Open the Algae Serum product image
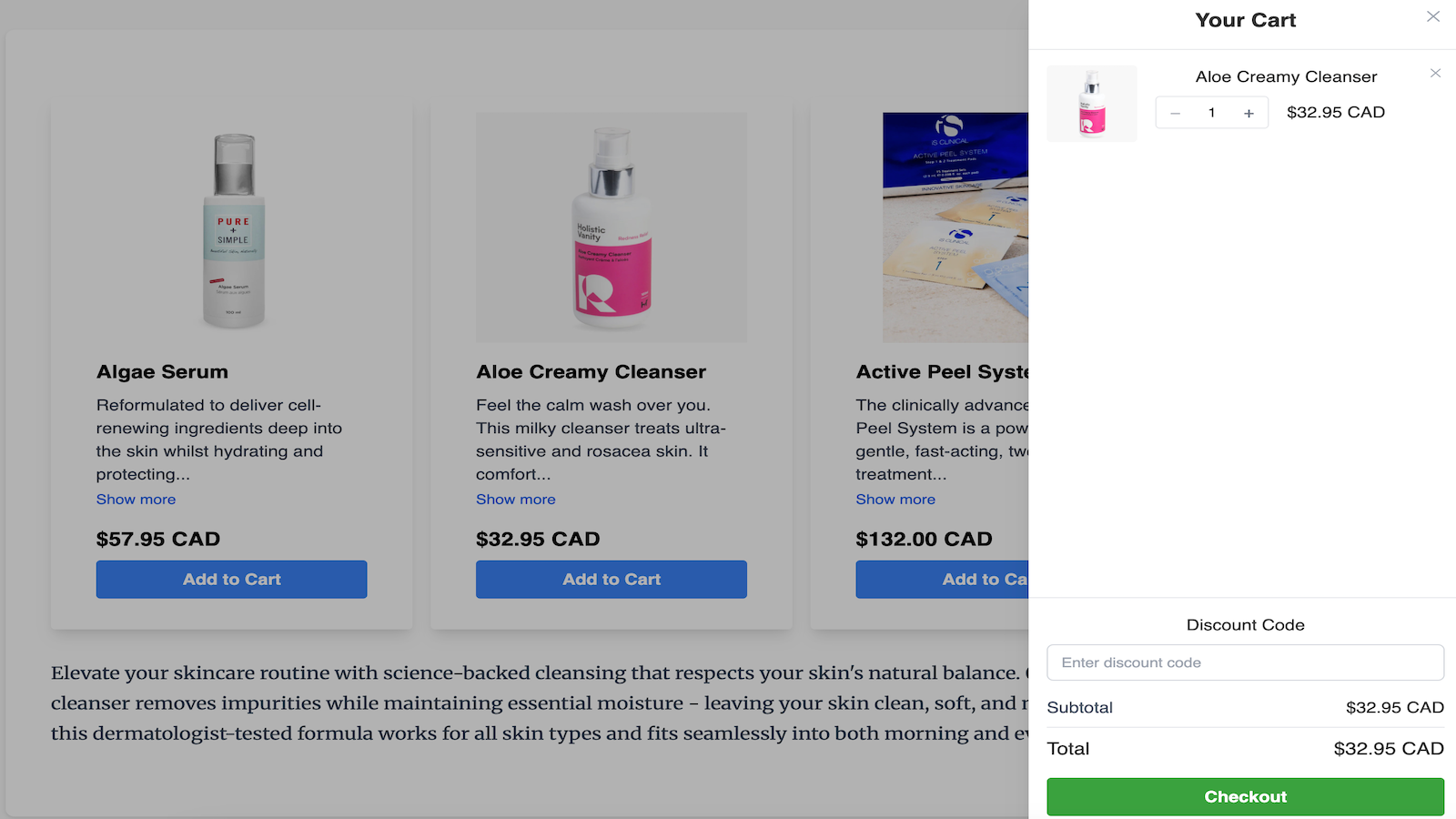1456x819 pixels. pyautogui.click(x=233, y=227)
